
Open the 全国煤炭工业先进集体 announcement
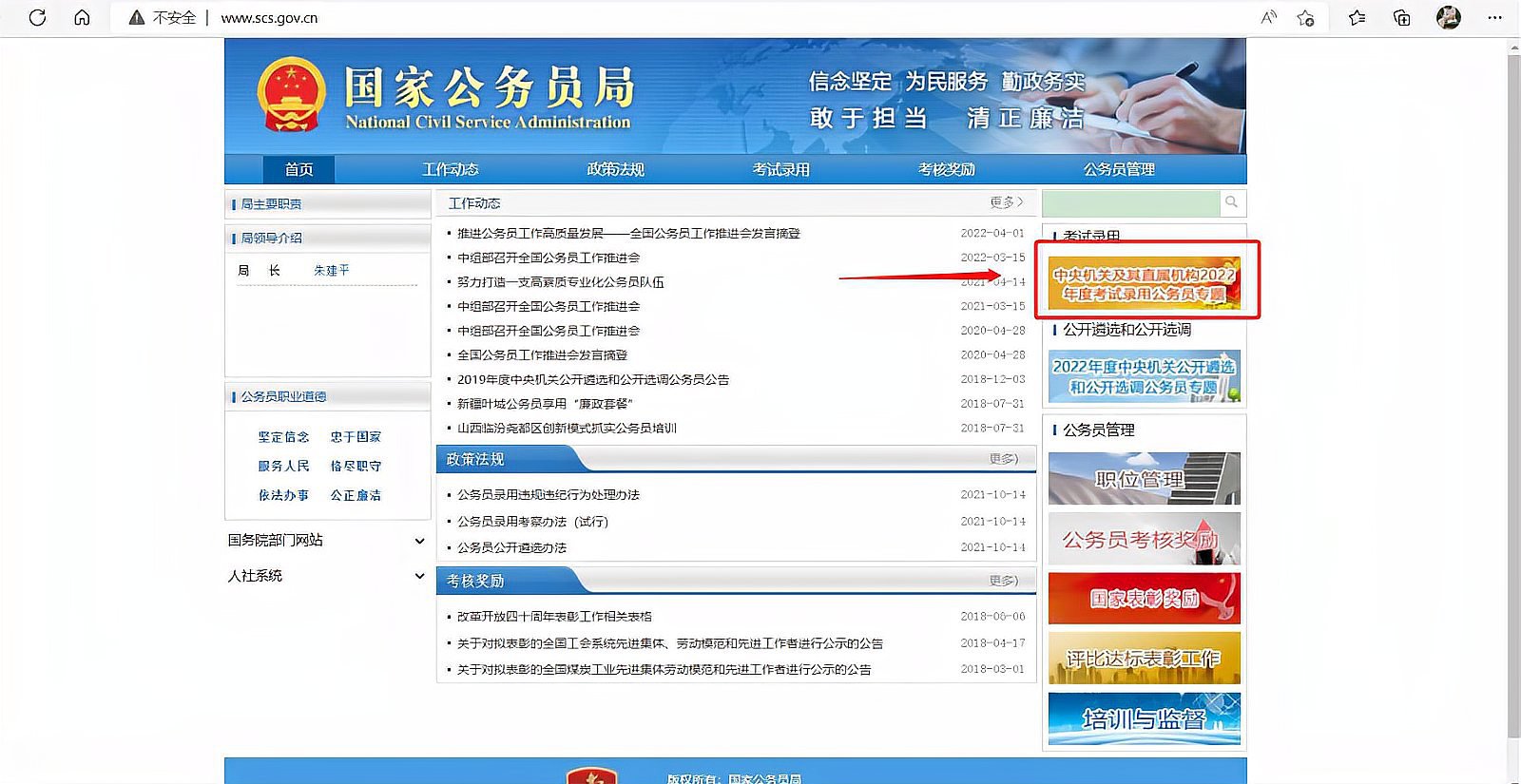click(664, 670)
